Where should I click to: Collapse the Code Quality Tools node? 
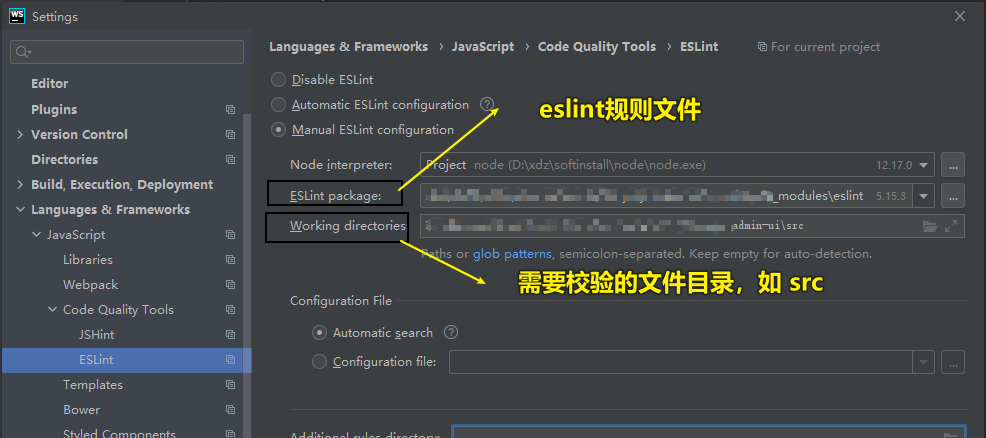coord(53,310)
